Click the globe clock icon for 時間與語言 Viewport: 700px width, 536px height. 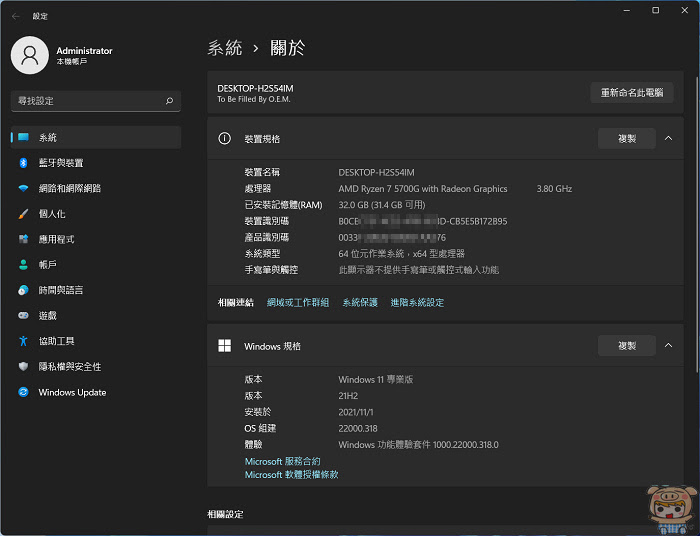(23, 290)
